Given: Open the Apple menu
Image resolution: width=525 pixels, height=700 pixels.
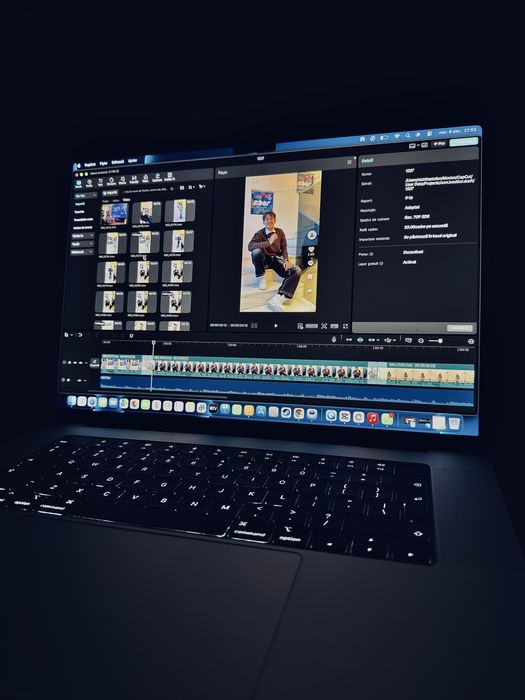Looking at the screenshot, I should click(78, 166).
